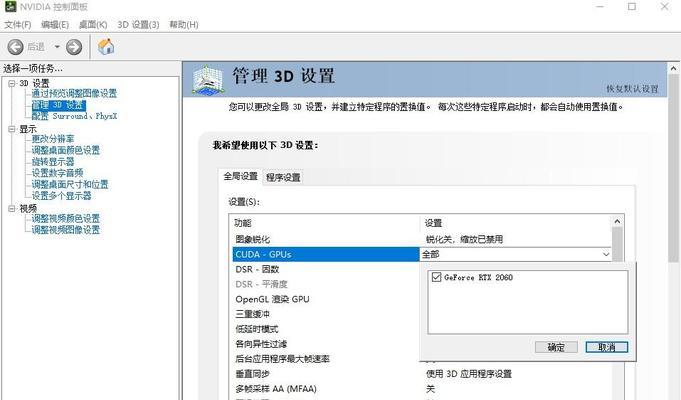Switch to the 全局设置 tab
The height and width of the screenshot is (400, 681).
(241, 176)
